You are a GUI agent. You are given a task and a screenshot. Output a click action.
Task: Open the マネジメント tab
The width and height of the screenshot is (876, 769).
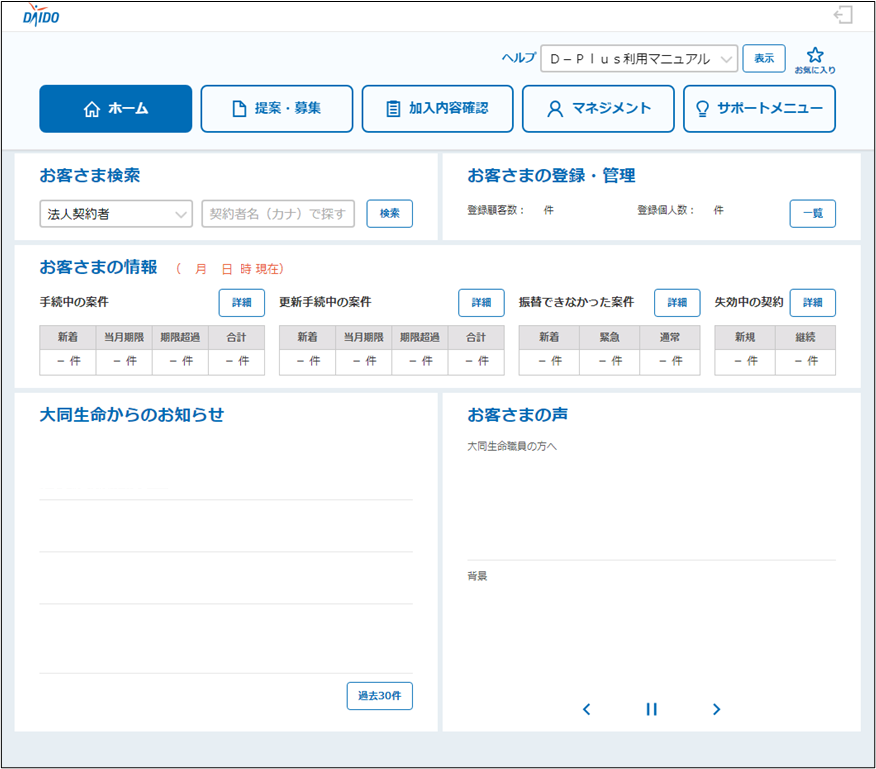pyautogui.click(x=598, y=108)
